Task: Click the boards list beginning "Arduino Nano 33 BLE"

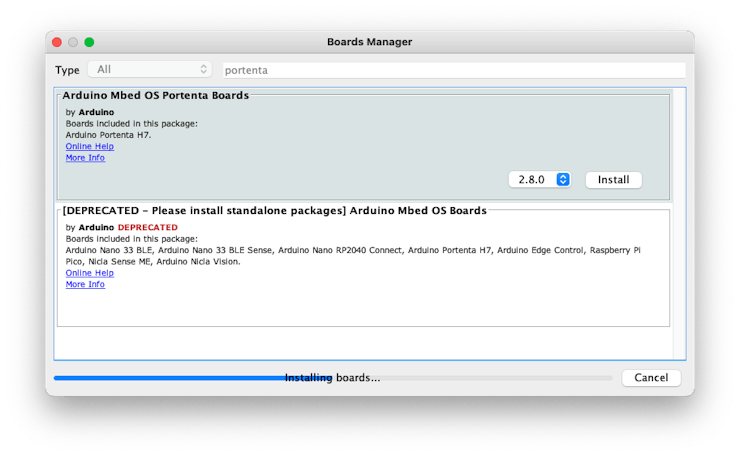Action: (x=353, y=256)
